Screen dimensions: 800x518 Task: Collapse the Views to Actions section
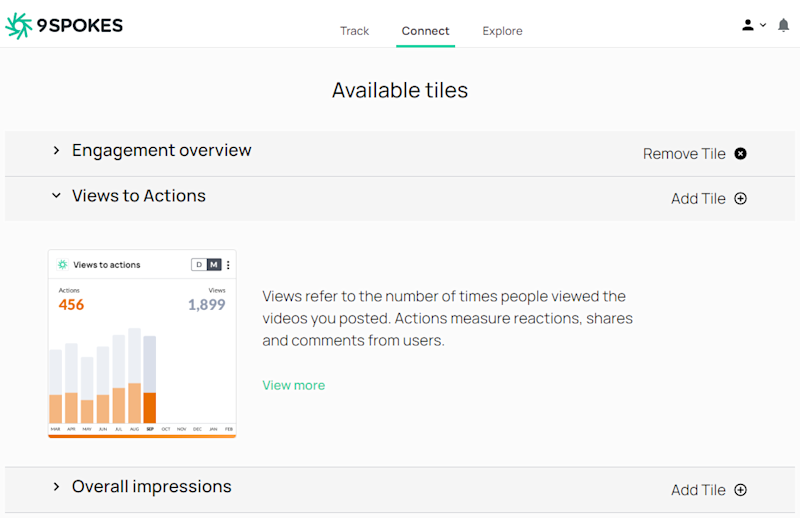[57, 196]
